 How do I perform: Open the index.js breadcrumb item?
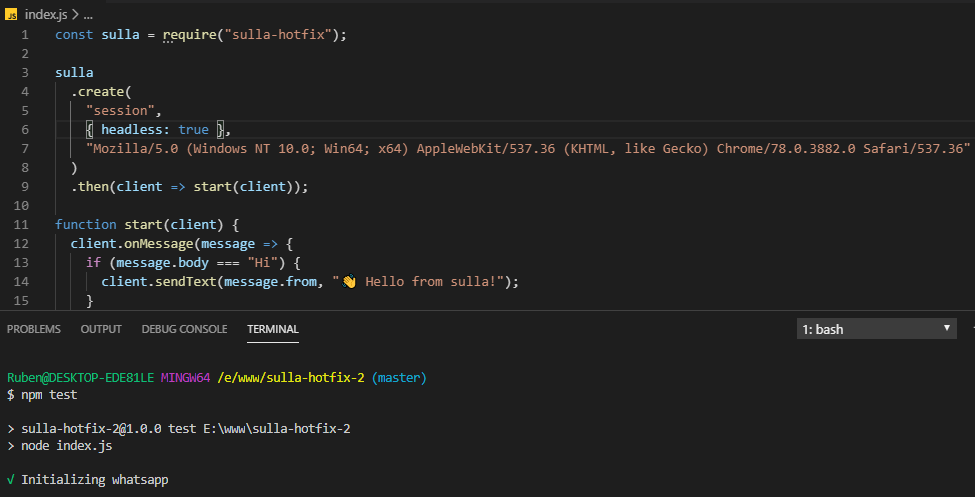pos(45,15)
